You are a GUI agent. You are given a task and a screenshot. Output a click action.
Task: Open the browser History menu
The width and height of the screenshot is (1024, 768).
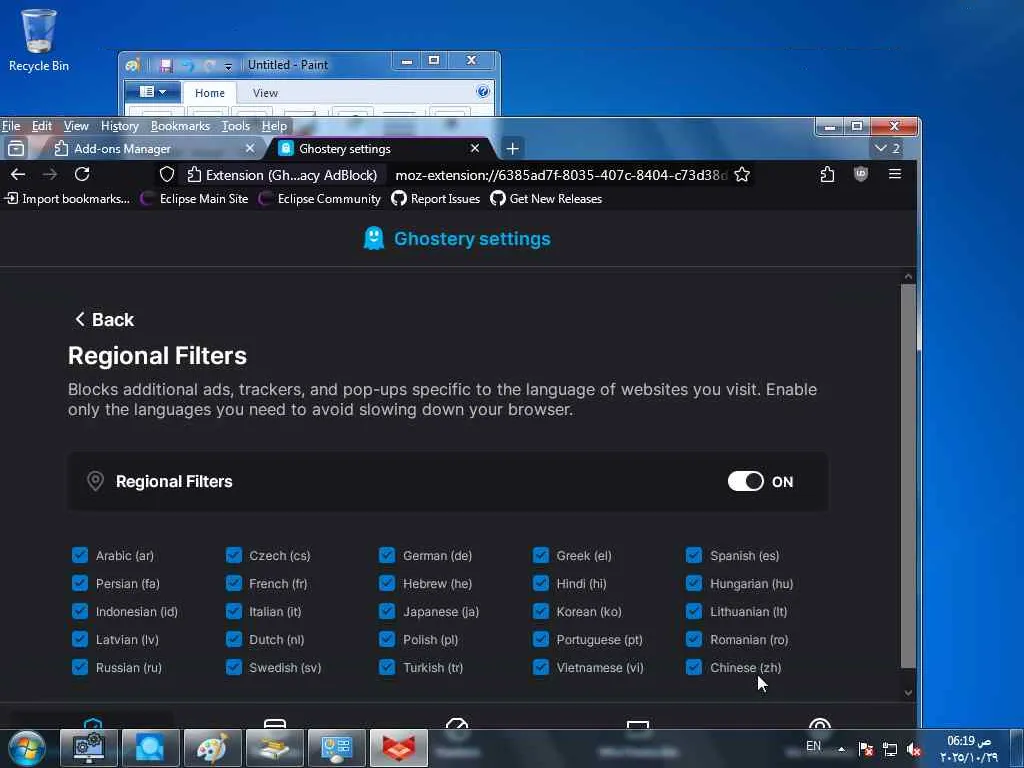pos(120,126)
